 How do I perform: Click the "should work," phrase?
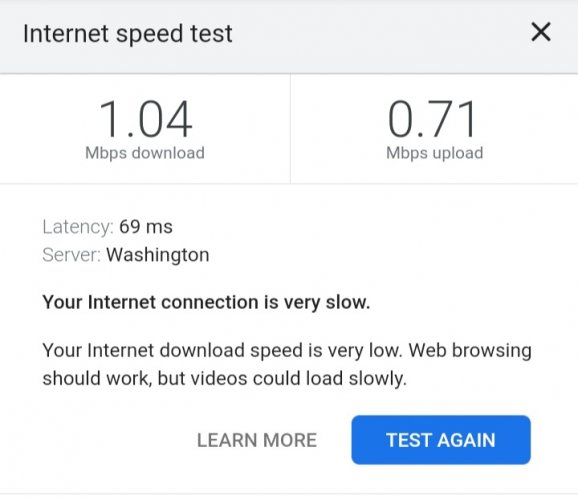97,379
